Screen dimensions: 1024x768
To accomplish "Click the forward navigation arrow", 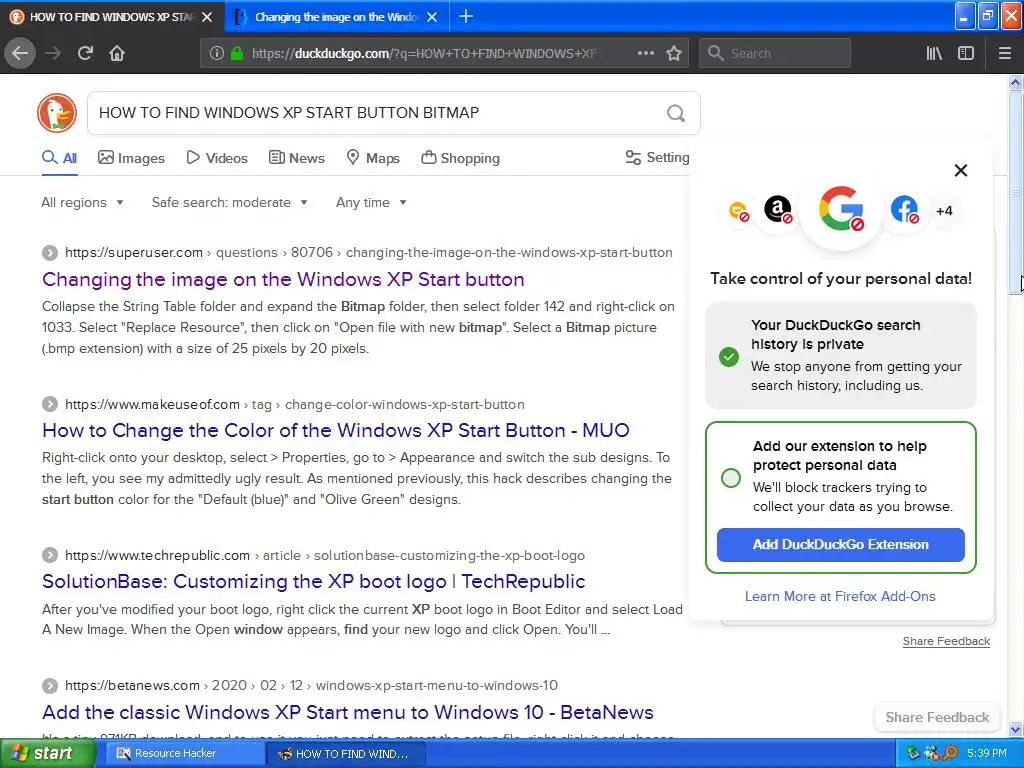I will point(53,53).
